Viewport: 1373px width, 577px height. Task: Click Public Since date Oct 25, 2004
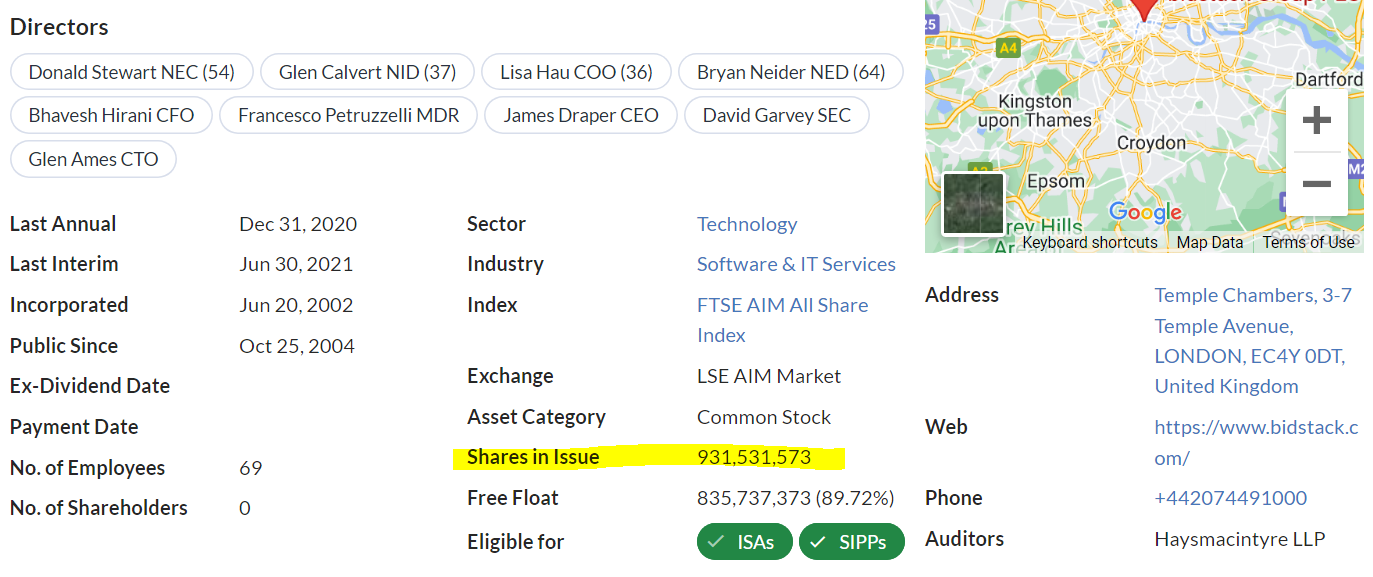tap(297, 346)
